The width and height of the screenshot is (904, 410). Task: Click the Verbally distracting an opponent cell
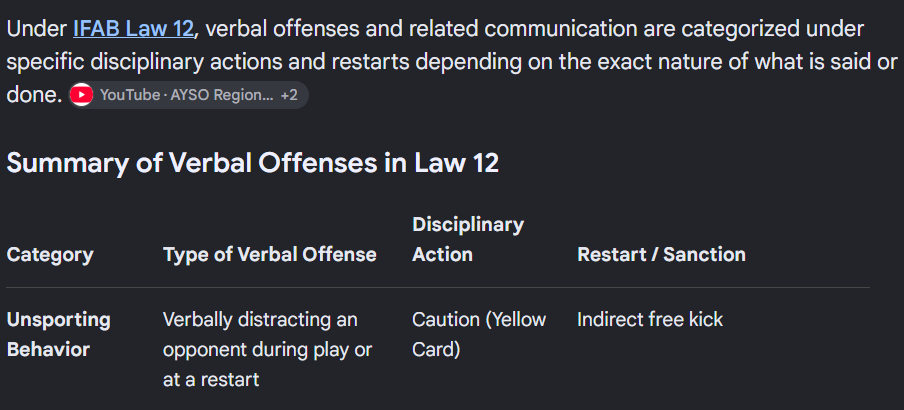tap(268, 349)
